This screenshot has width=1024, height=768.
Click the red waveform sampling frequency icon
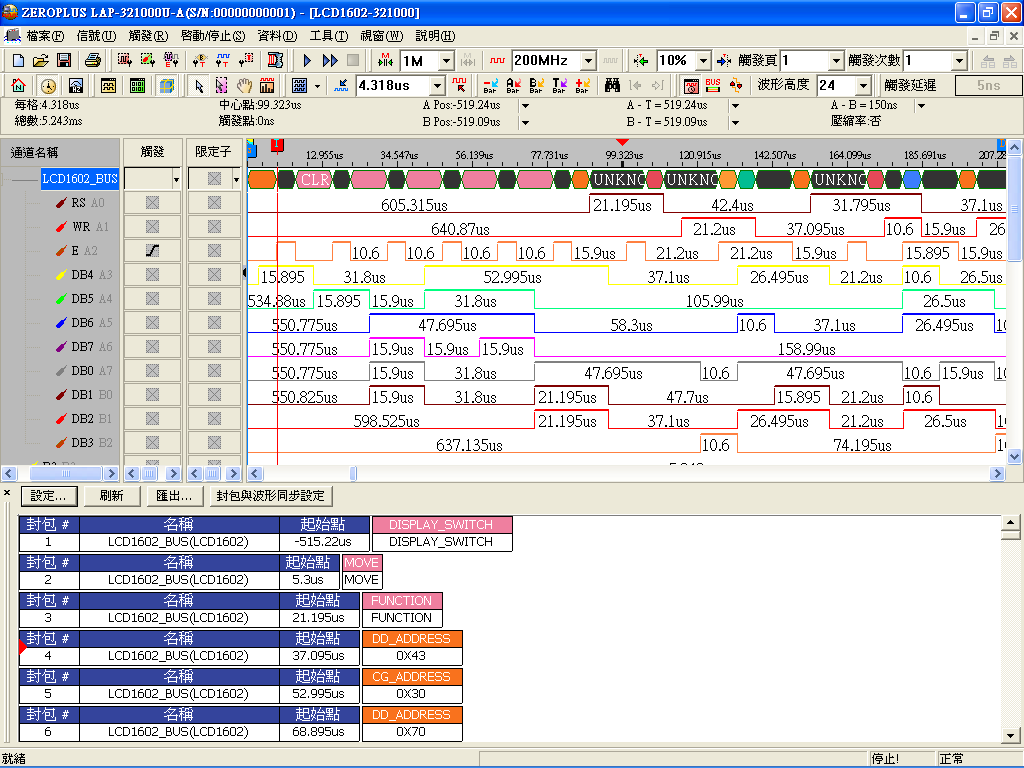pos(497,61)
